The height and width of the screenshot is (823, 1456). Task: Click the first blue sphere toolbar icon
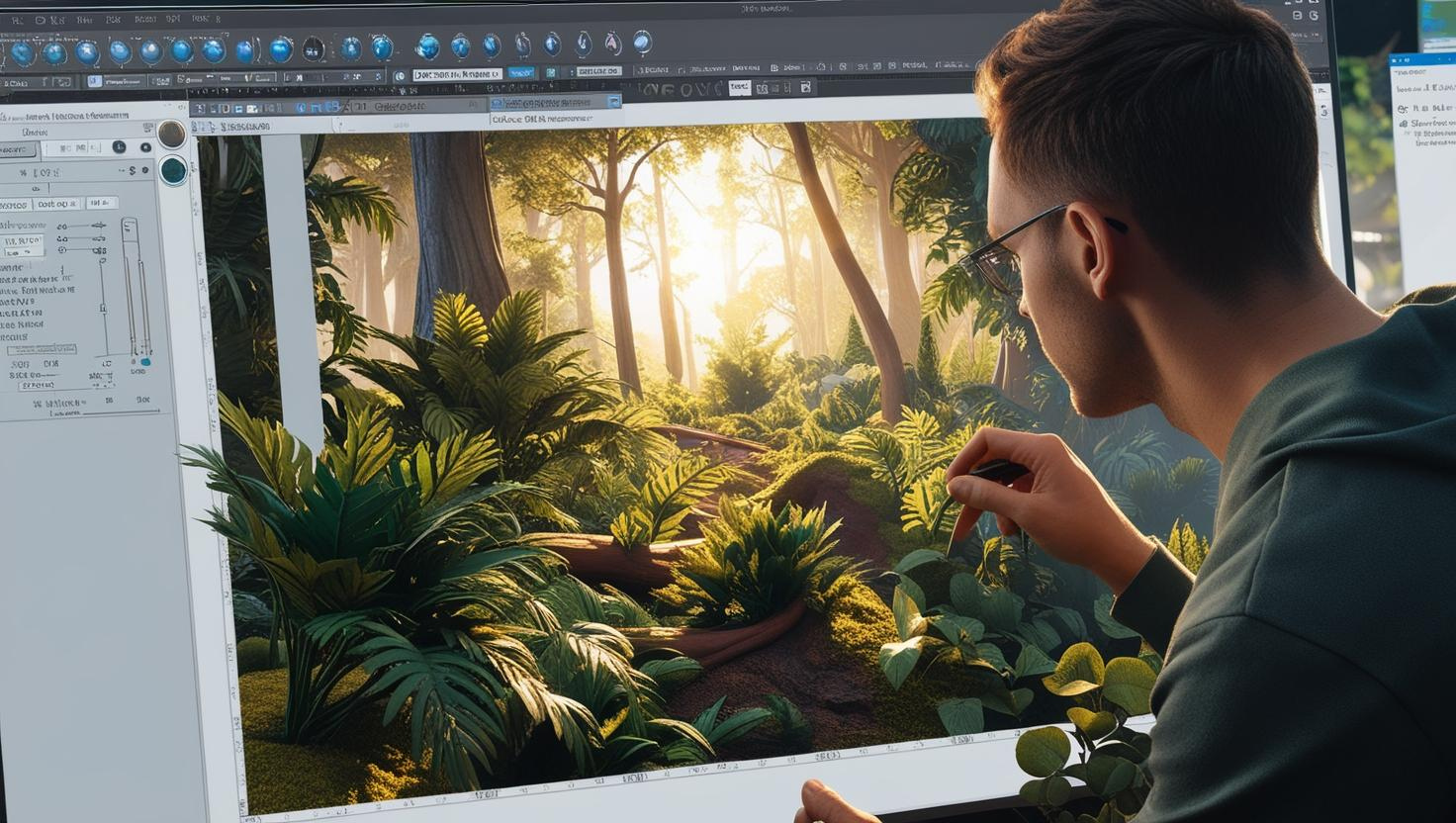[22, 52]
